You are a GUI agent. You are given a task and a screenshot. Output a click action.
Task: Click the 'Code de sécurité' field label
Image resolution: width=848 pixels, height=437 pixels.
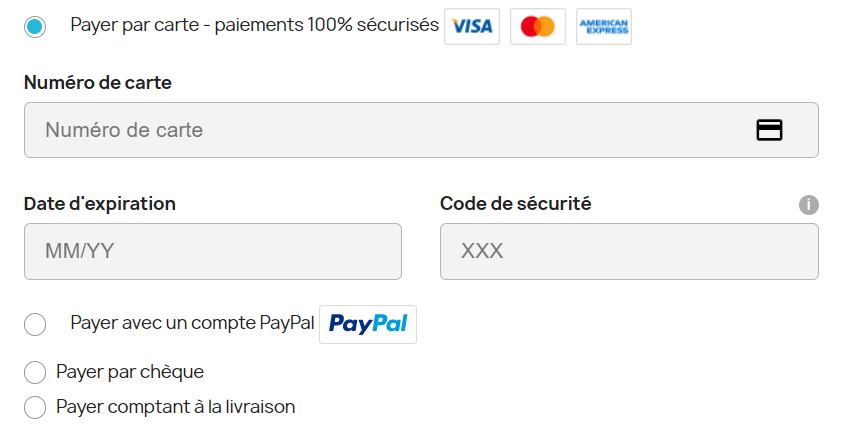click(515, 204)
